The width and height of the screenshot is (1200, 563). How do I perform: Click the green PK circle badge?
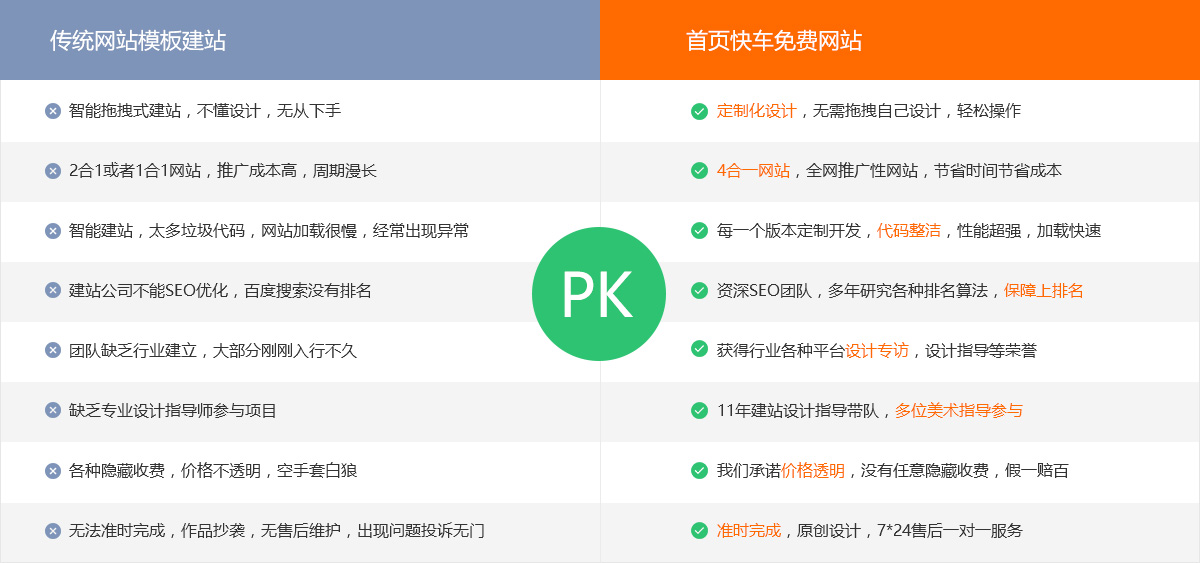coord(598,294)
